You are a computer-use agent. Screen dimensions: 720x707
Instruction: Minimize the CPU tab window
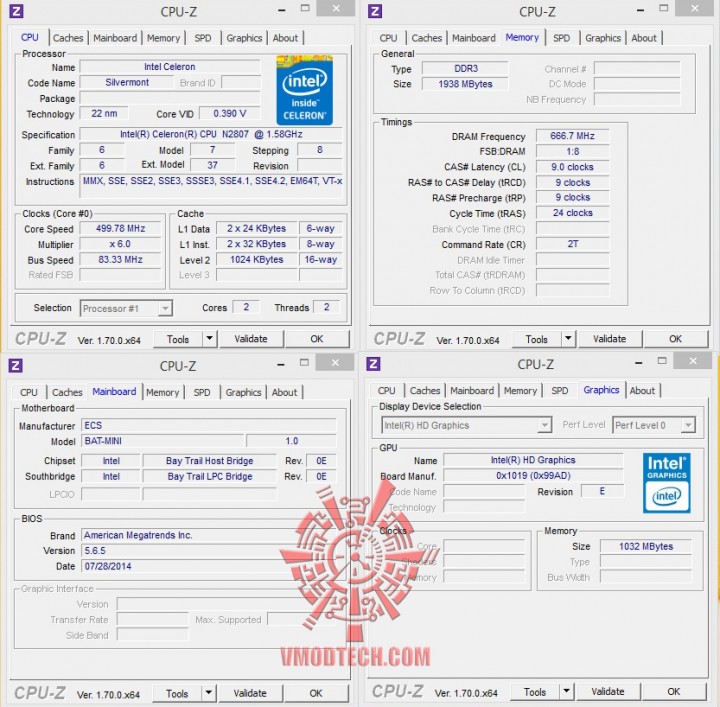pos(282,9)
